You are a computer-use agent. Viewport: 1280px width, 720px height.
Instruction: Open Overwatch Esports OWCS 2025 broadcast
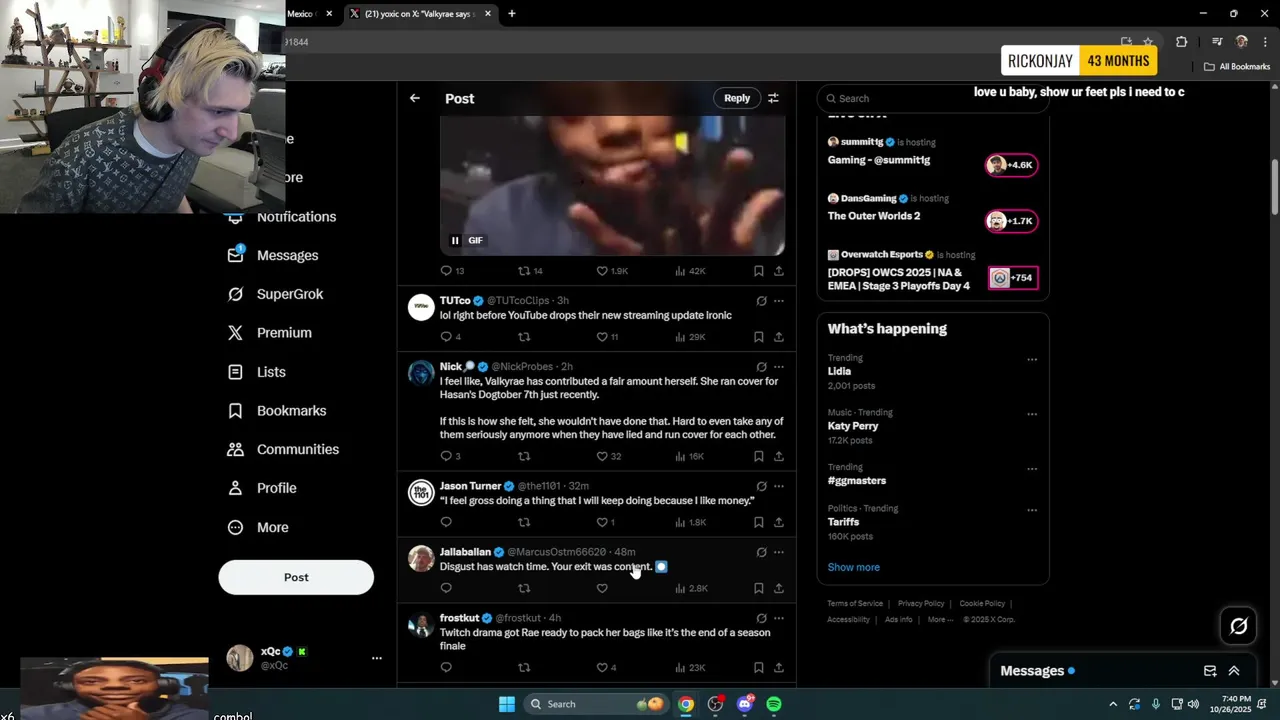coord(932,271)
